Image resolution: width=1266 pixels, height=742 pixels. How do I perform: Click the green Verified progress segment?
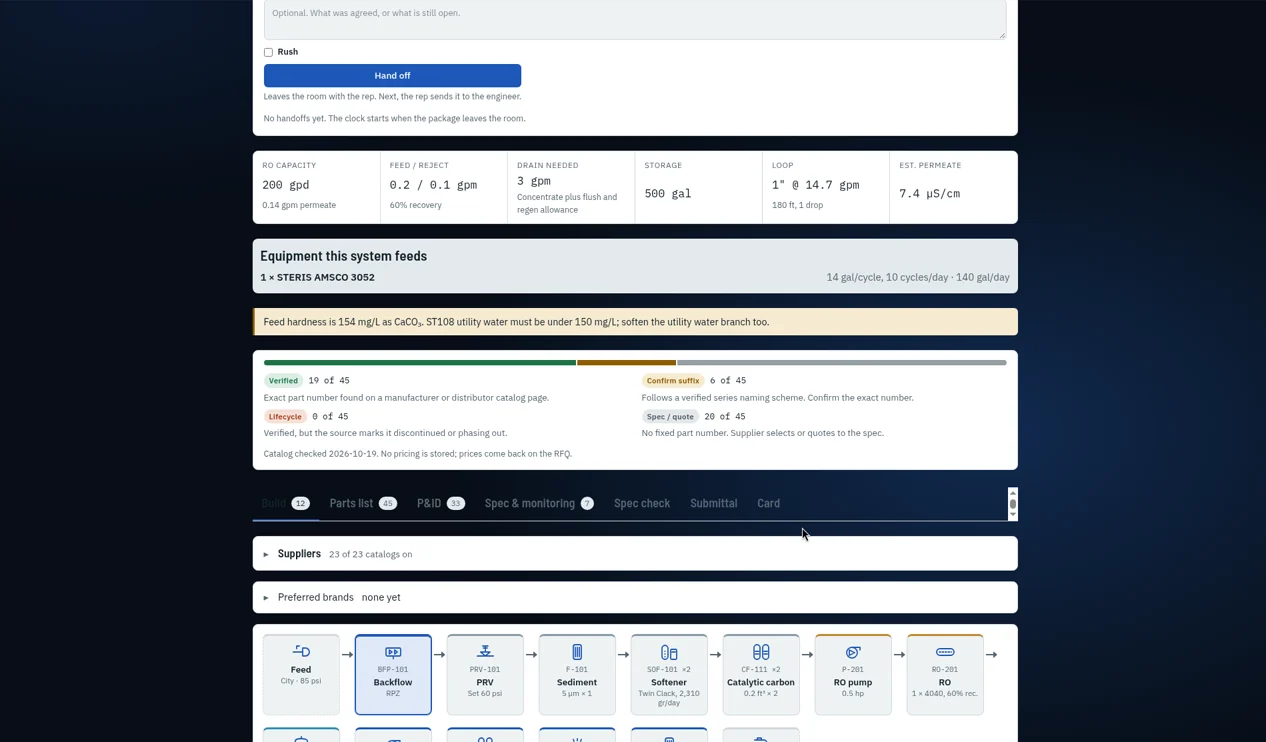pos(420,362)
